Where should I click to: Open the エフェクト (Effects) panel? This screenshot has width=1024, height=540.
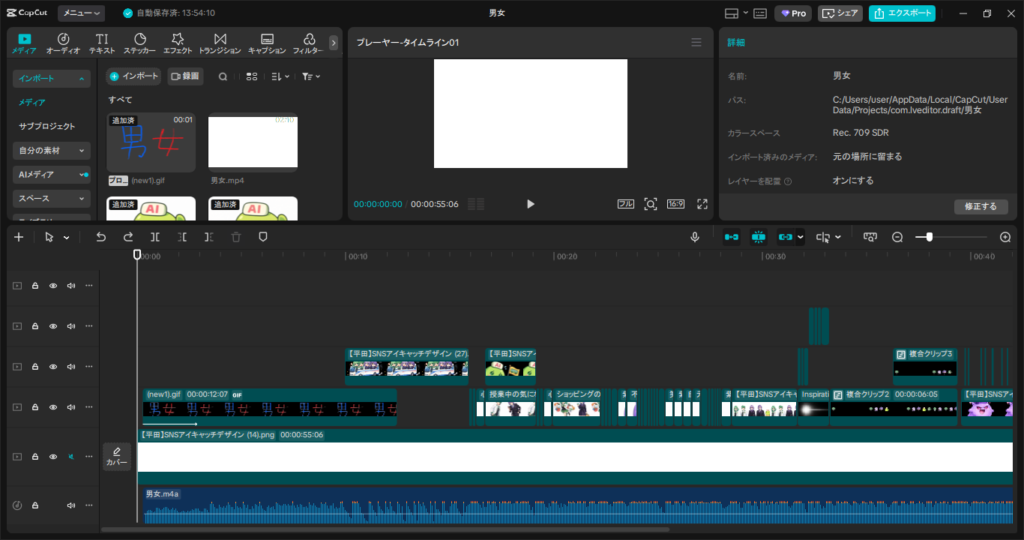[x=178, y=43]
